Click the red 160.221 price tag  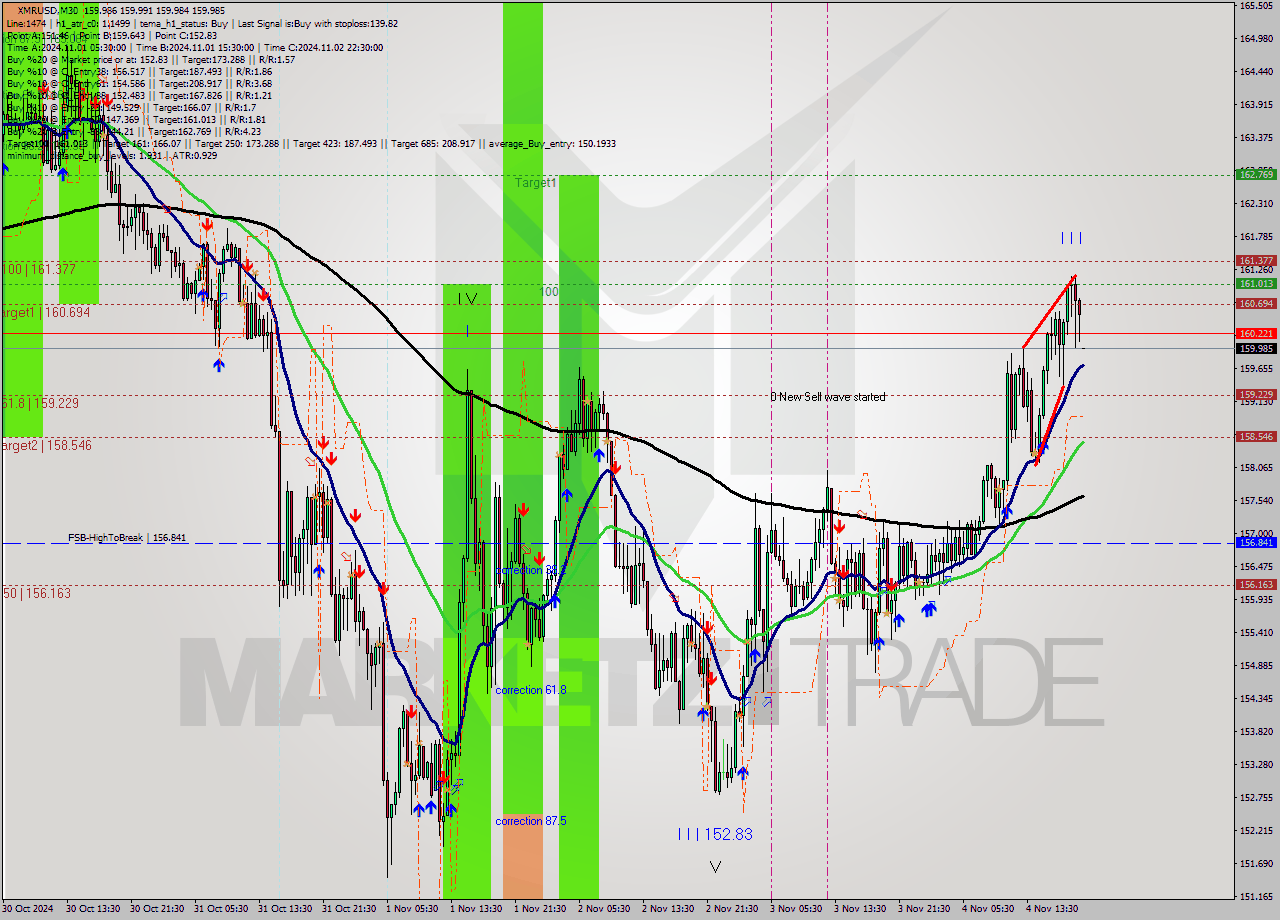click(x=1256, y=333)
